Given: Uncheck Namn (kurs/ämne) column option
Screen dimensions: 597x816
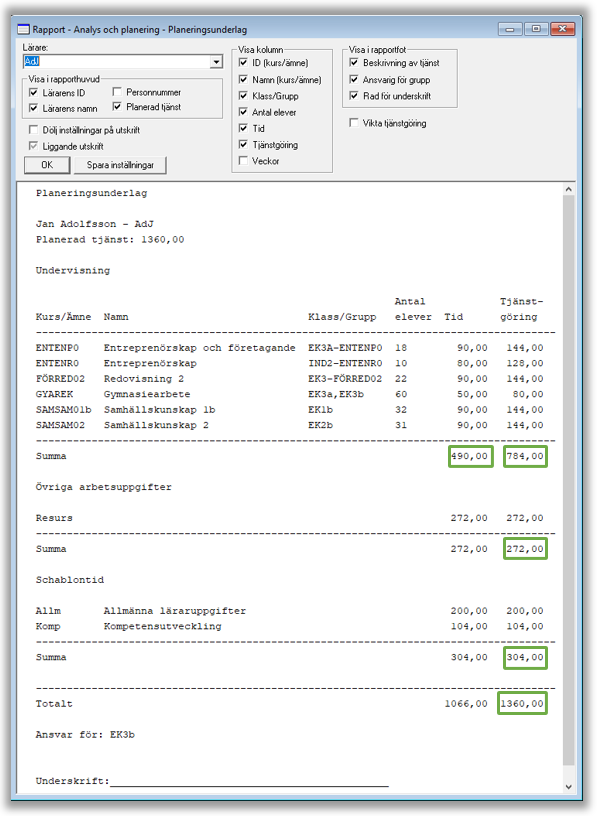Looking at the screenshot, I should tap(243, 79).
